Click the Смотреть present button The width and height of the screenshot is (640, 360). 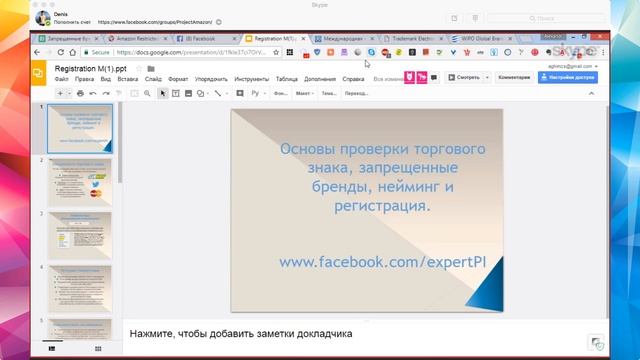click(x=464, y=77)
